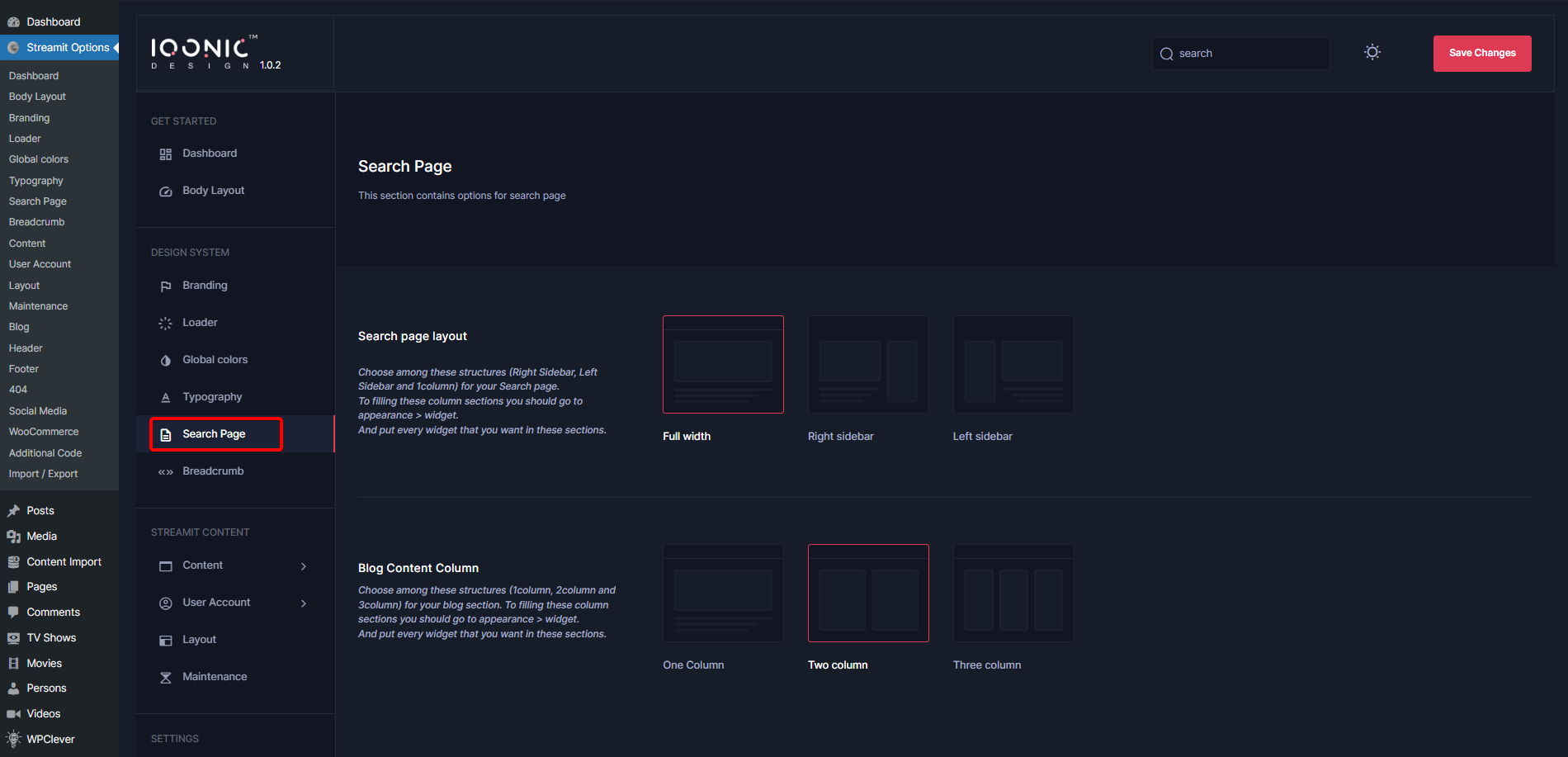Select Three column blog content layout

[x=1013, y=593]
